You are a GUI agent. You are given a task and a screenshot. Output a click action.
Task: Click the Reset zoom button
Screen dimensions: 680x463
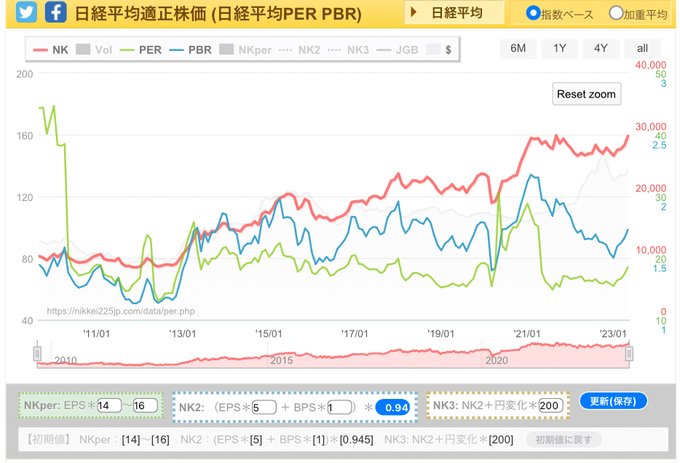pos(586,94)
